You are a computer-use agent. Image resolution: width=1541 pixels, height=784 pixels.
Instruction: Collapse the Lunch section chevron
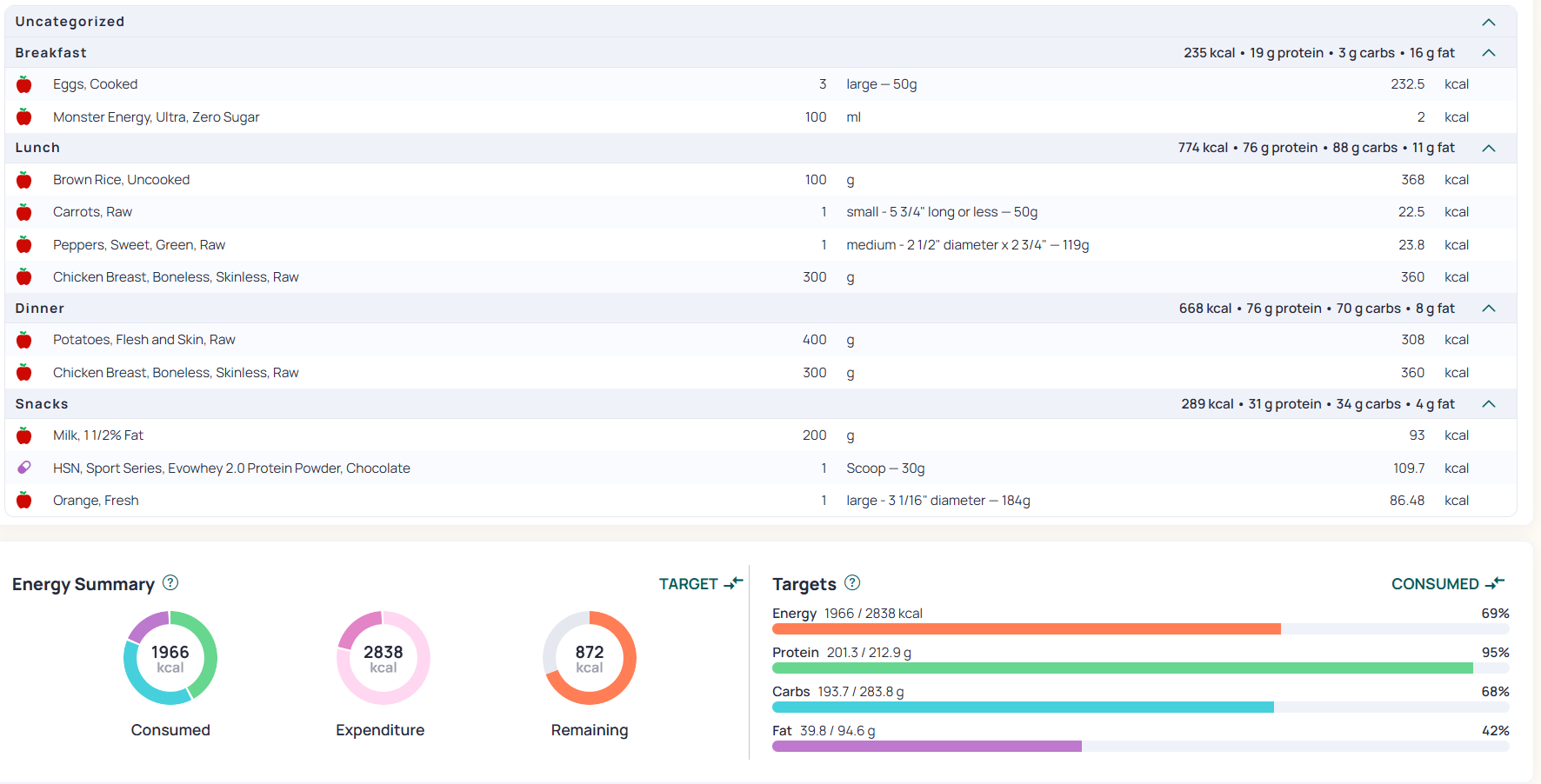(x=1489, y=148)
